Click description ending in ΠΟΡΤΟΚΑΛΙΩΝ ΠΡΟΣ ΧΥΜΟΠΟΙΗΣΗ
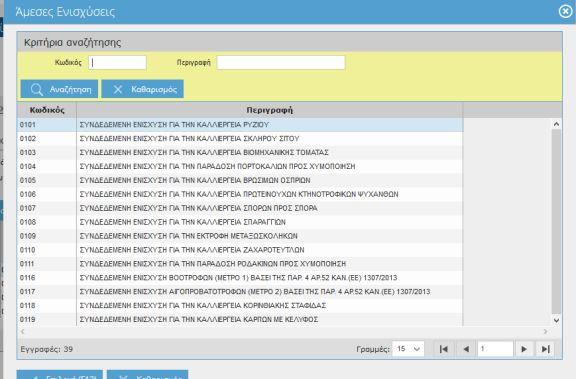 point(217,166)
